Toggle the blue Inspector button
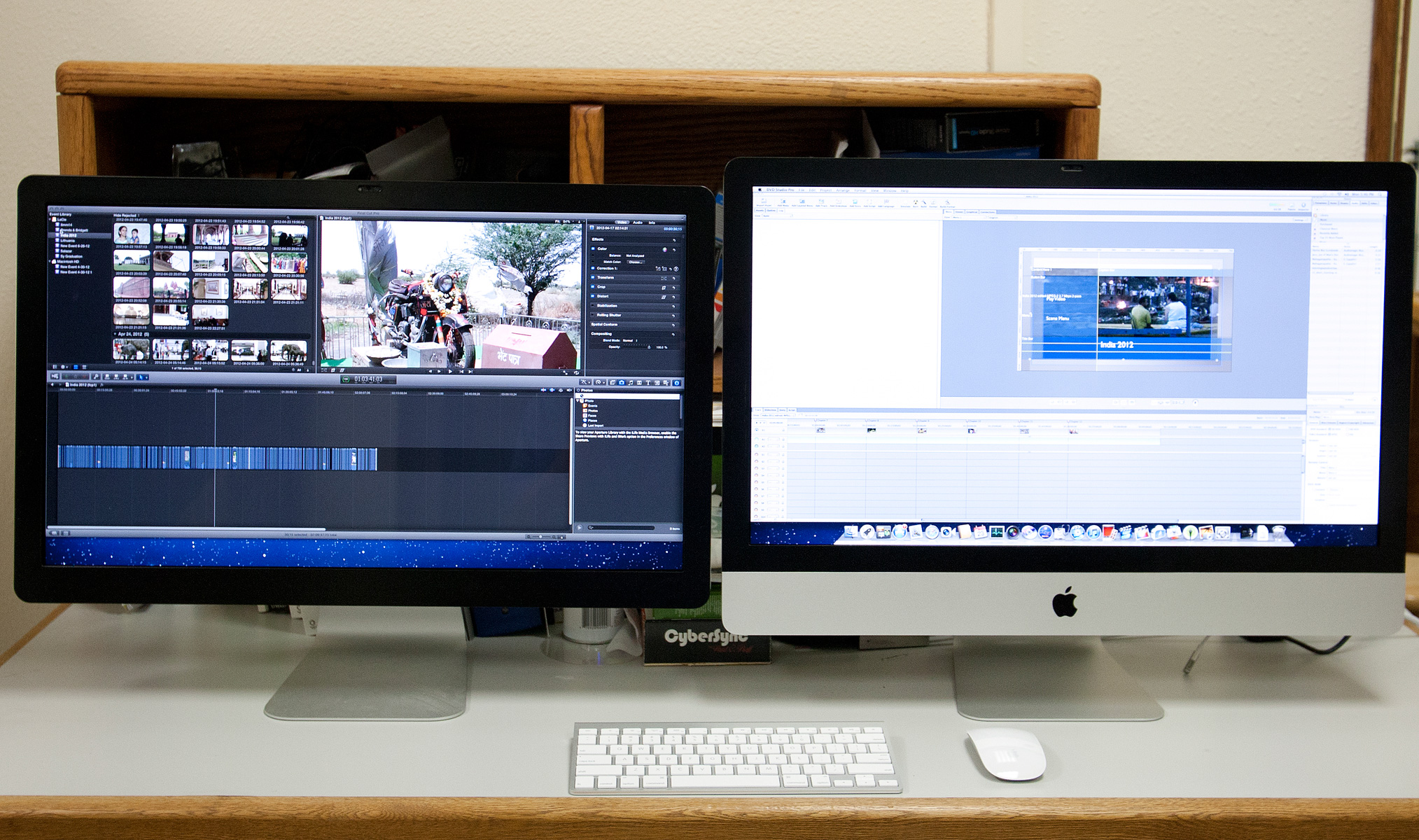Screen dimensions: 1419x840 677,383
